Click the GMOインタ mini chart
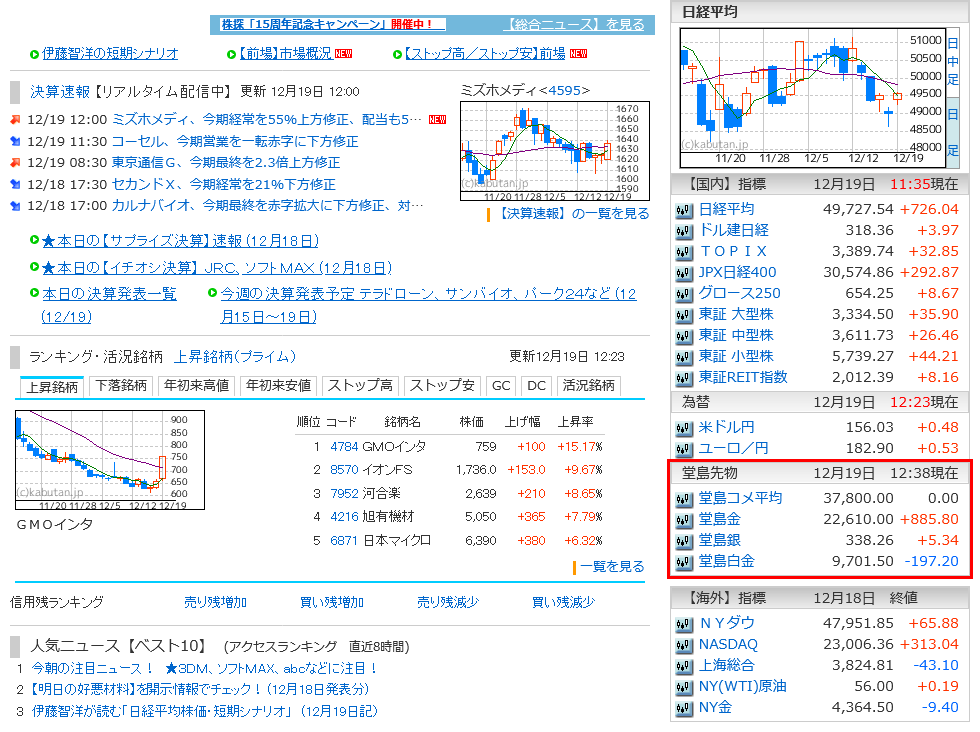Viewport: 980px width, 732px height. [x=110, y=460]
